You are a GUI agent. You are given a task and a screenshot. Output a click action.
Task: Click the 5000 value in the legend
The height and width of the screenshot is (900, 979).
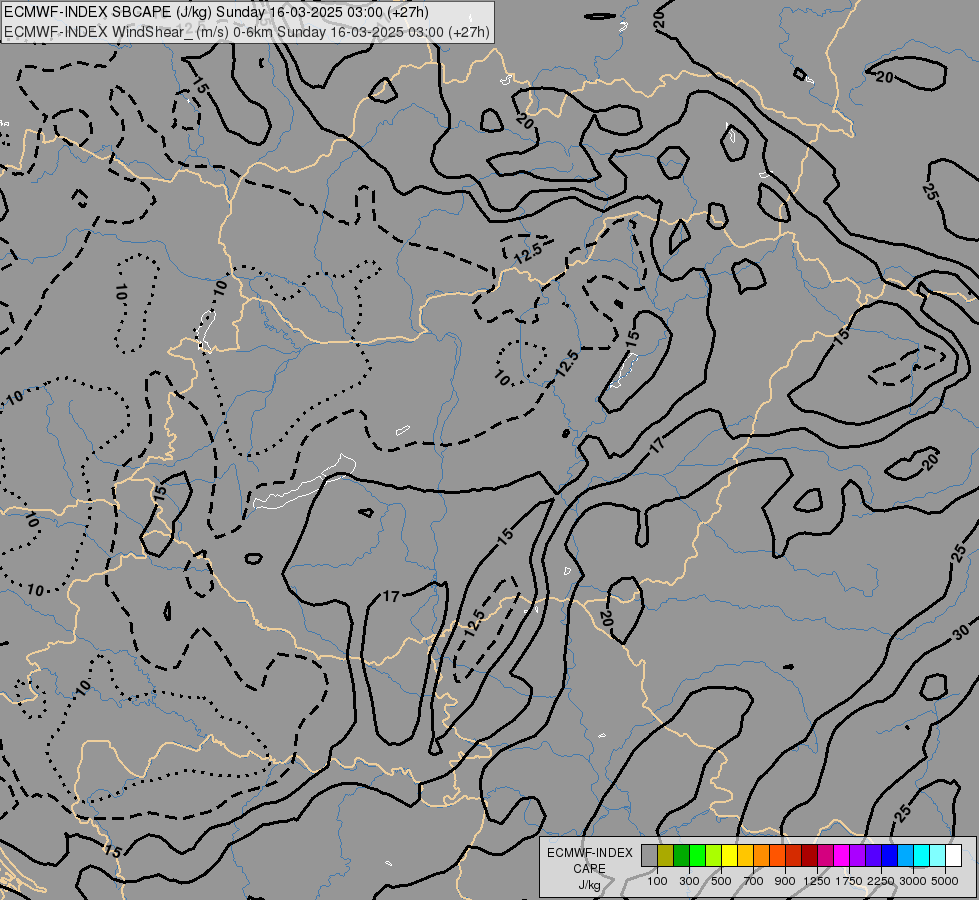point(945,881)
